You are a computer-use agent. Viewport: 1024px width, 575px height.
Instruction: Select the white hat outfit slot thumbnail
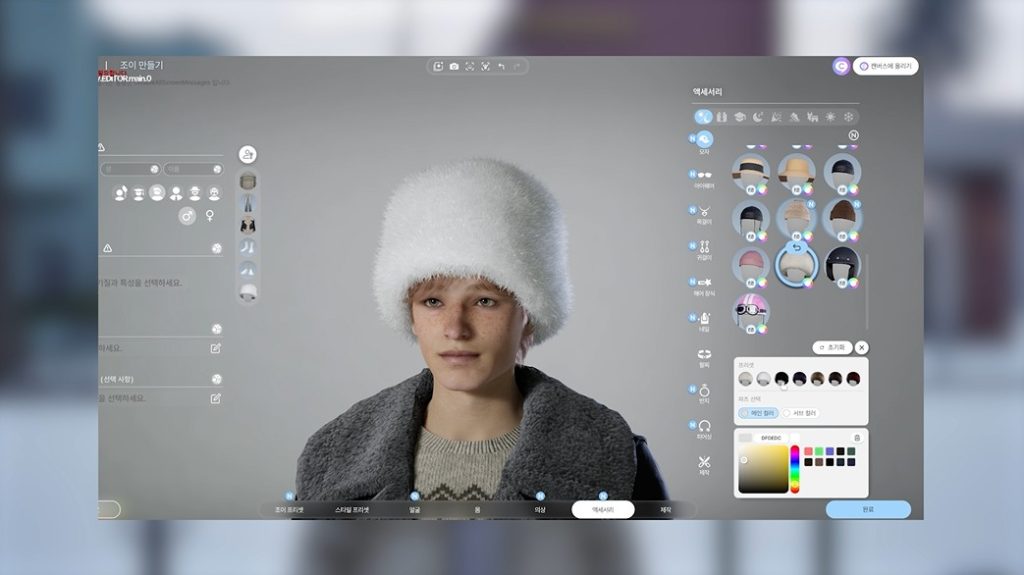248,292
